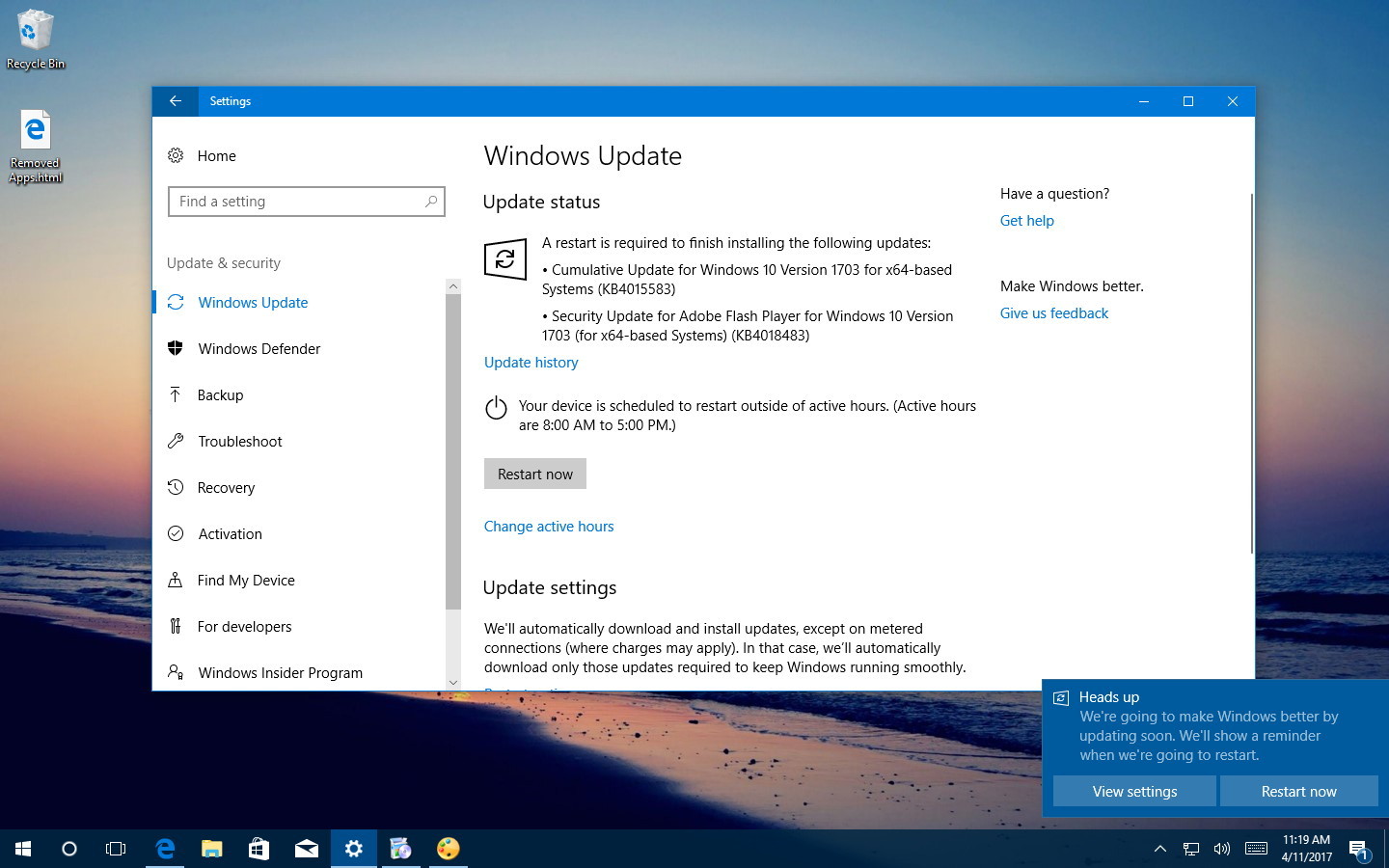Click the Home gear icon
The image size is (1389, 868).
176,155
